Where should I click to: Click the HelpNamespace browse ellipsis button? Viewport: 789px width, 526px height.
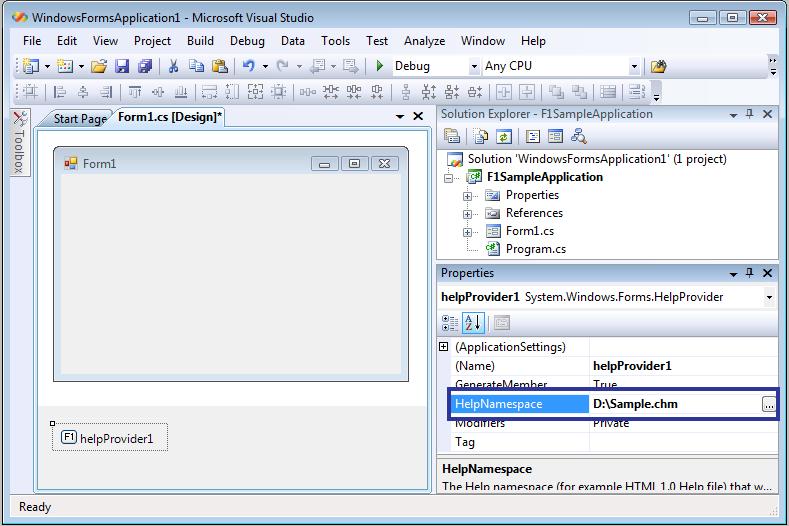(x=768, y=404)
